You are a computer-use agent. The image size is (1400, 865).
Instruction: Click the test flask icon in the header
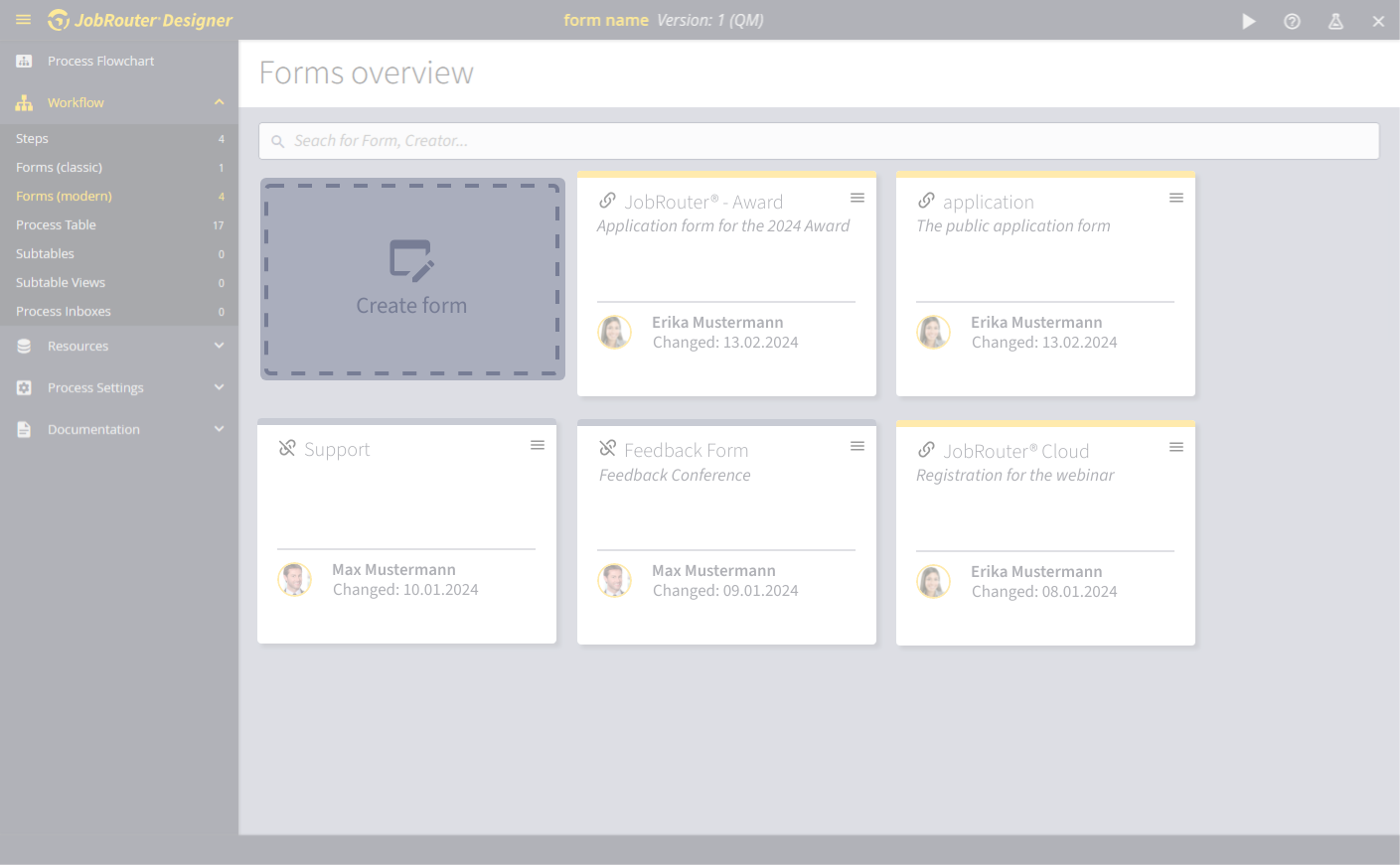pyautogui.click(x=1335, y=21)
